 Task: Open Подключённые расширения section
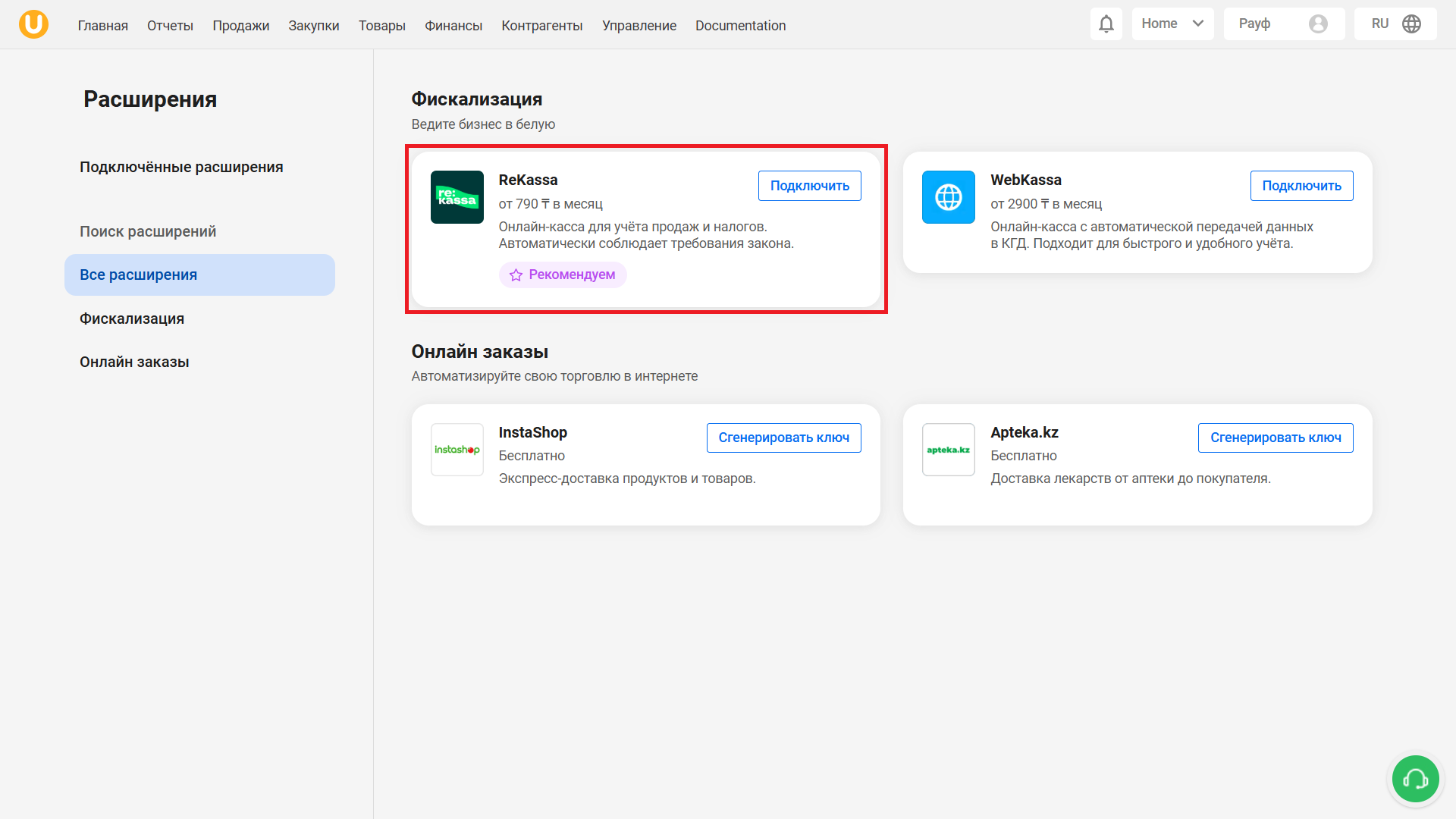click(181, 167)
